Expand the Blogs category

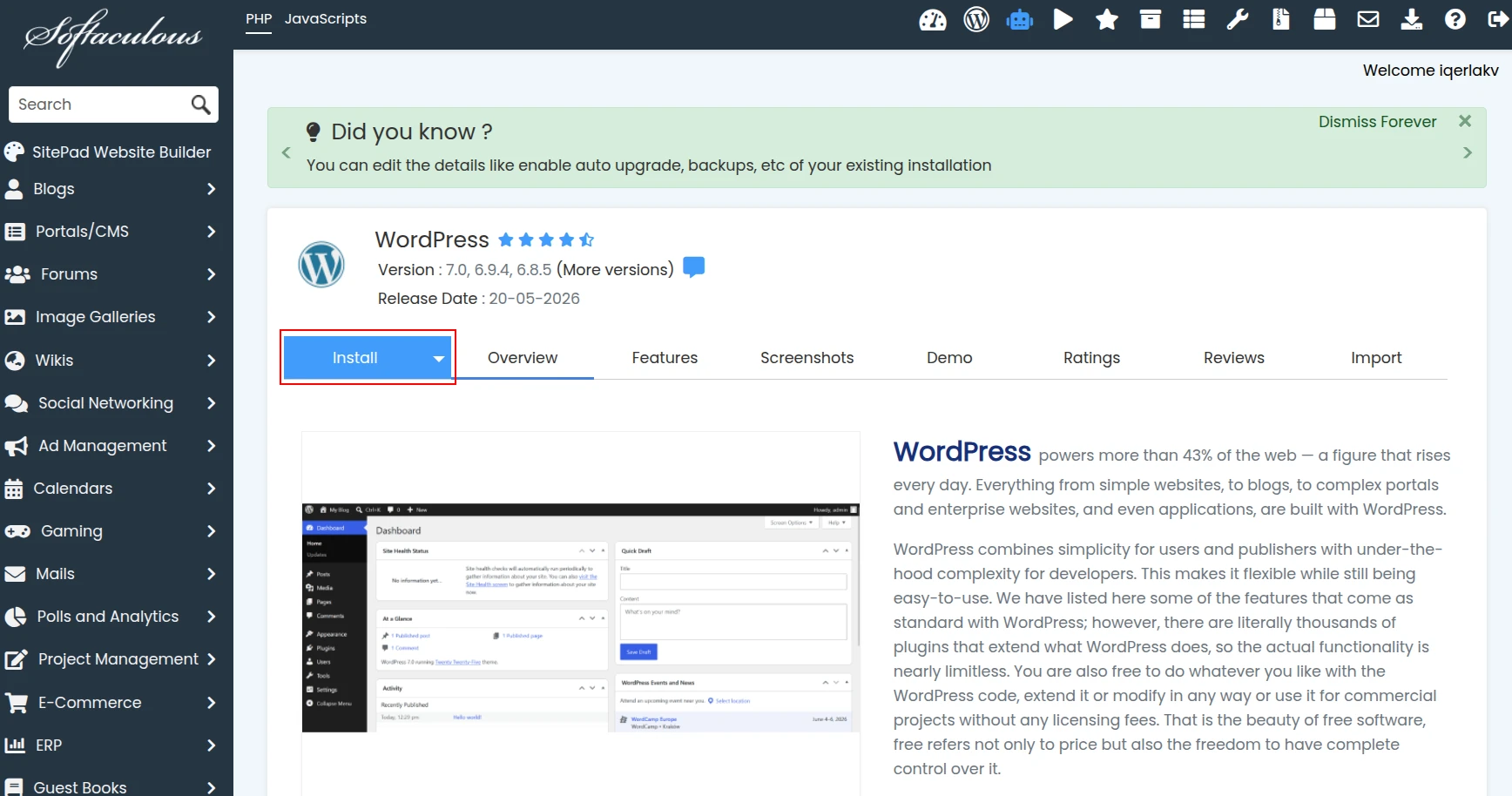click(211, 189)
